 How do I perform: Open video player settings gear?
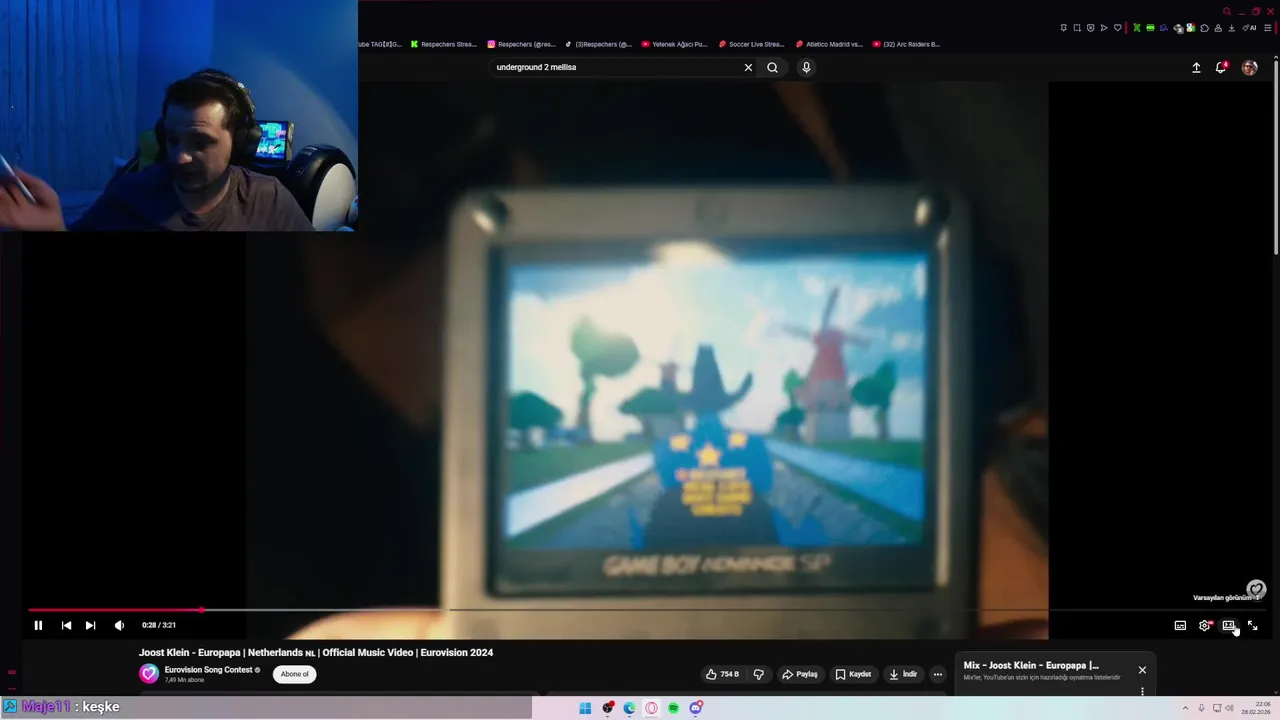[x=1205, y=625]
